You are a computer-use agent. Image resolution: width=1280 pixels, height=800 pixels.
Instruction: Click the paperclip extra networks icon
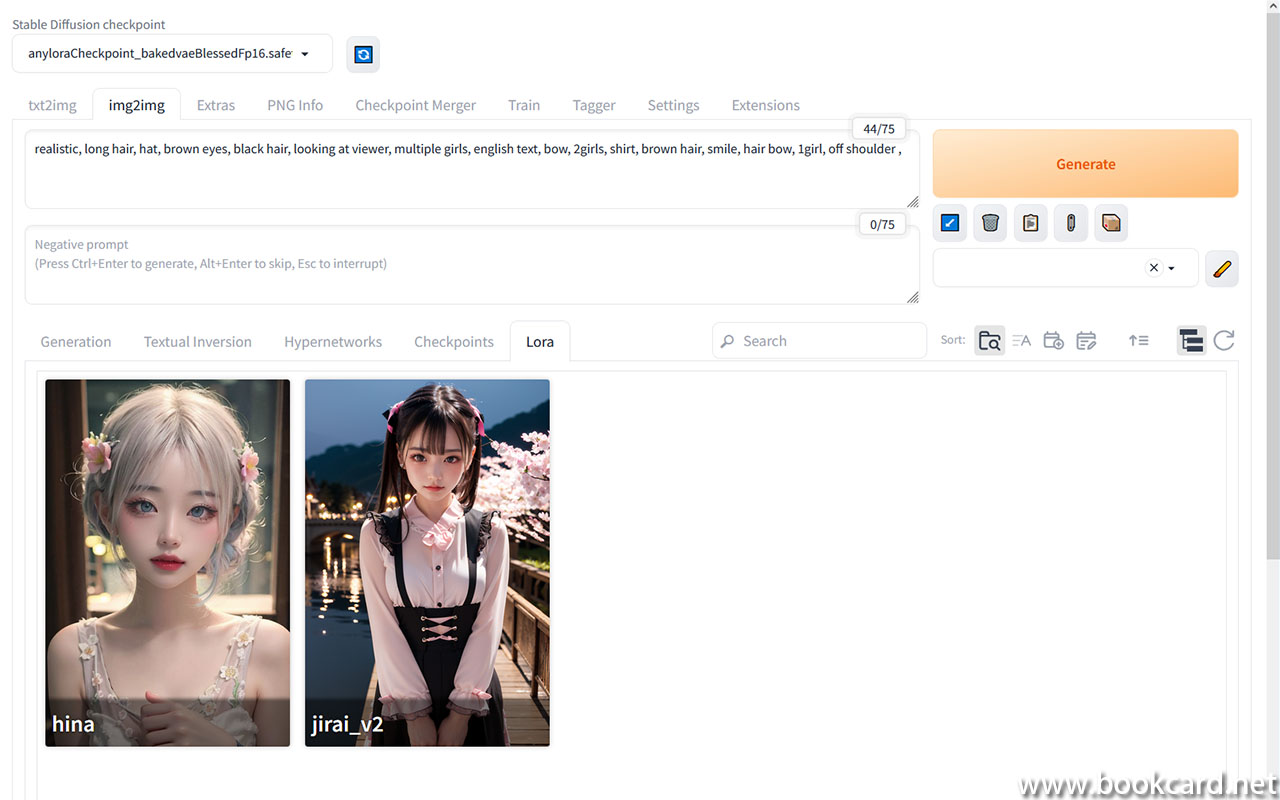pyautogui.click(x=1070, y=222)
